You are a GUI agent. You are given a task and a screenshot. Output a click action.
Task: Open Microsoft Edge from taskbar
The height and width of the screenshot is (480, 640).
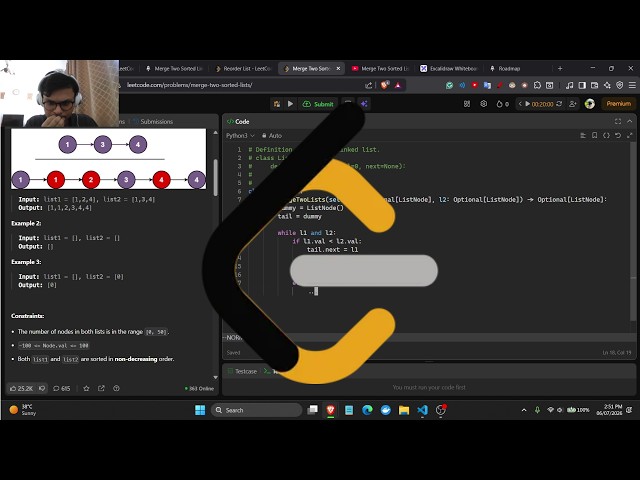(x=367, y=410)
